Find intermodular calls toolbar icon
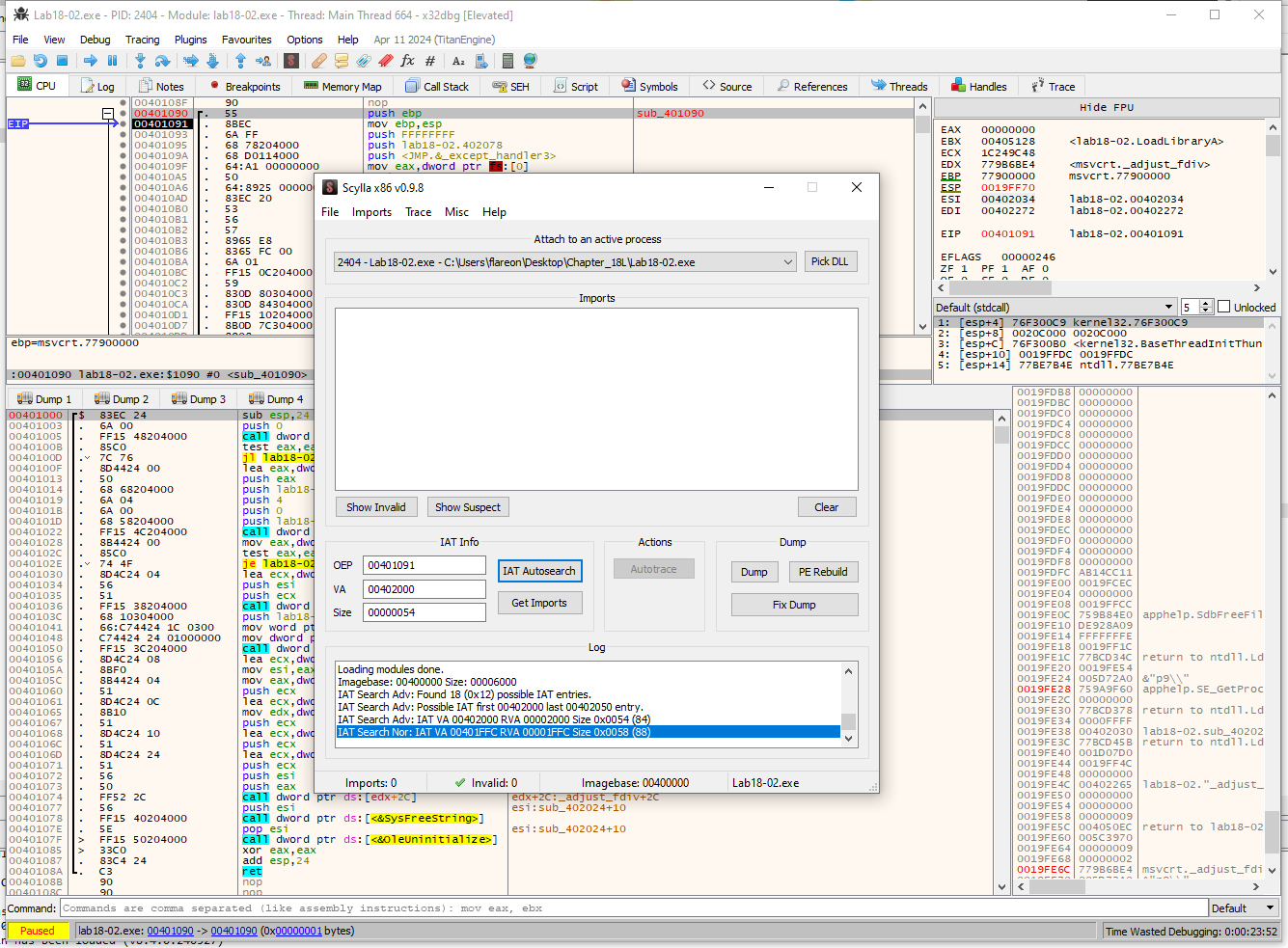The height and width of the screenshot is (948, 1288). (480, 61)
